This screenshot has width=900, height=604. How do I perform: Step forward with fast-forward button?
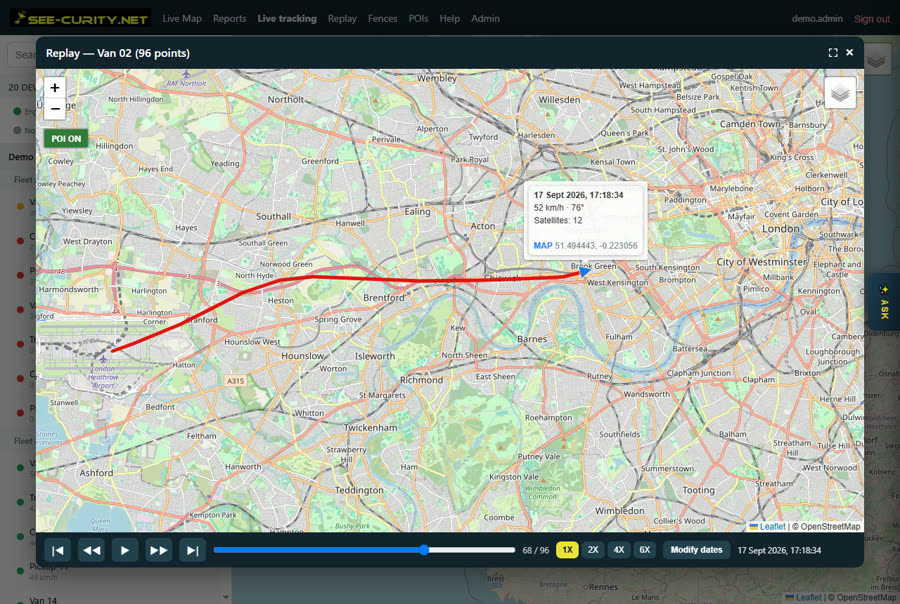click(x=158, y=550)
